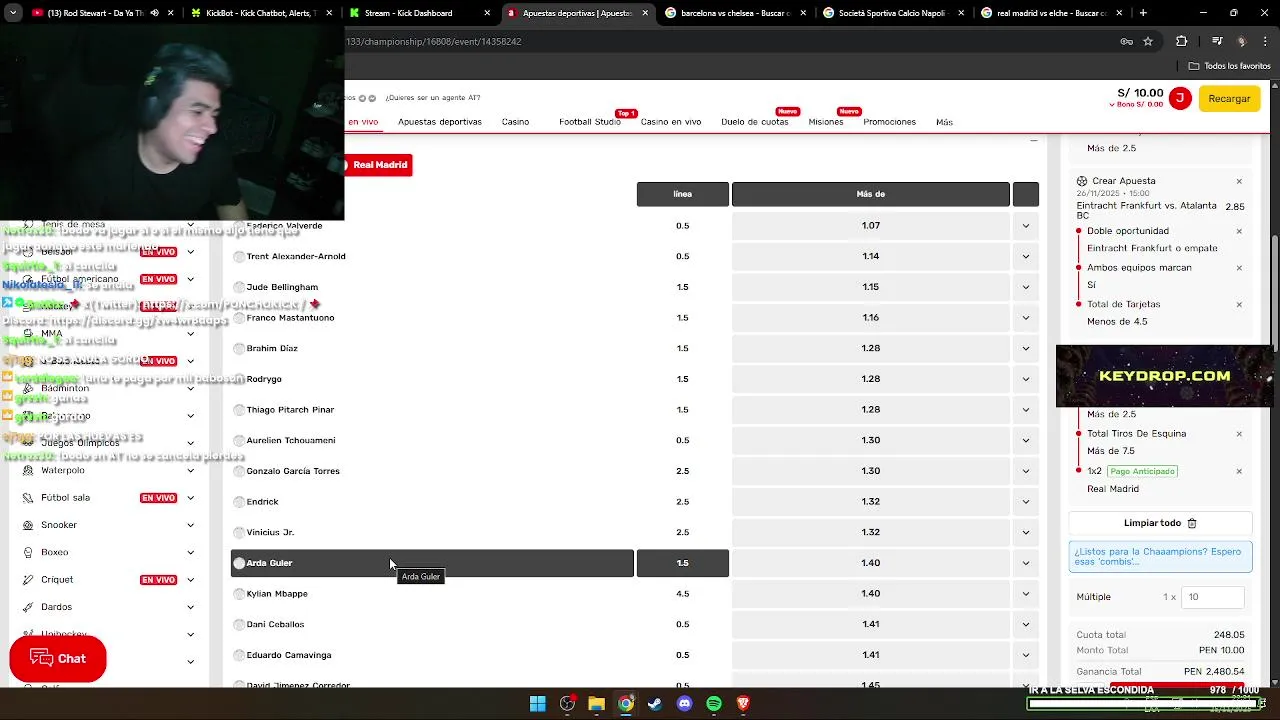This screenshot has height=720, width=1280.
Task: Click the Fútbol sala sport icon
Action: coord(28,497)
